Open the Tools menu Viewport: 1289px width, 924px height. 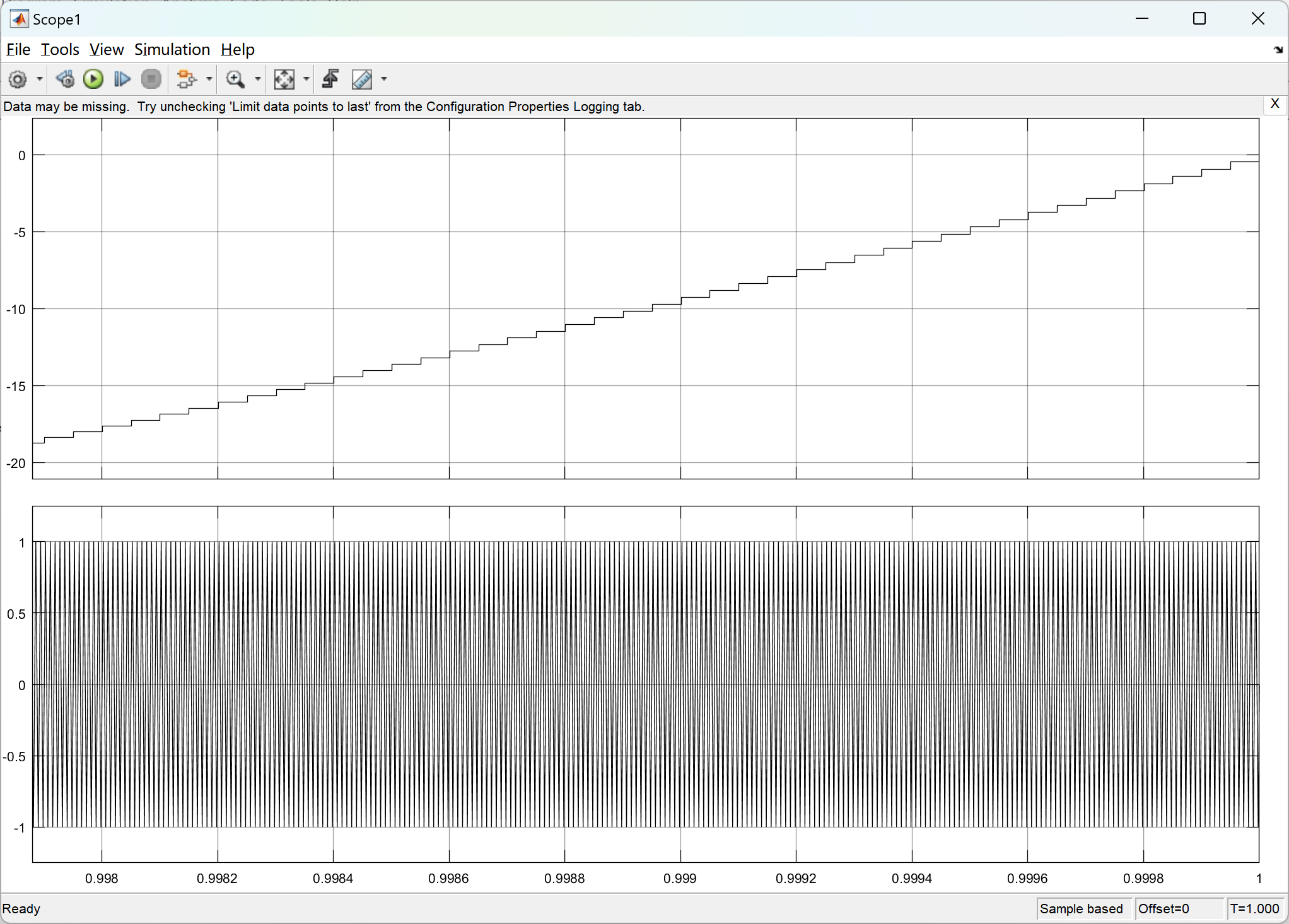(60, 49)
